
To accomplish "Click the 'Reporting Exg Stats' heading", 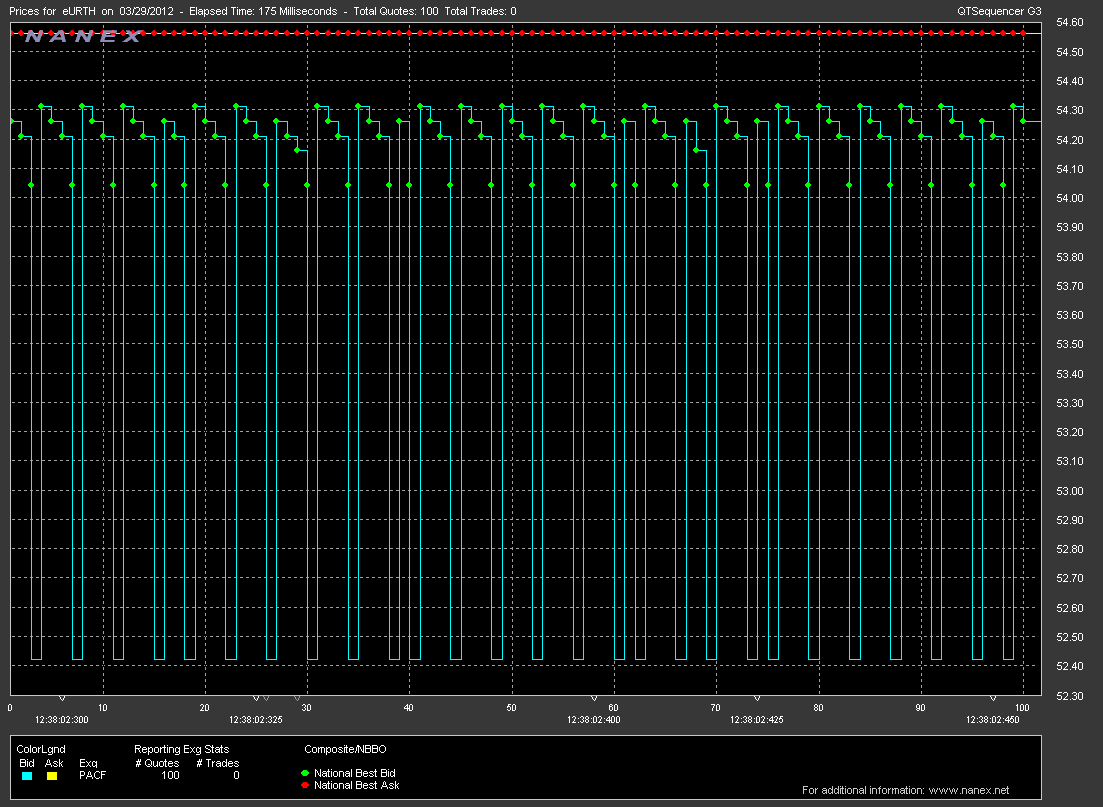I will (181, 749).
